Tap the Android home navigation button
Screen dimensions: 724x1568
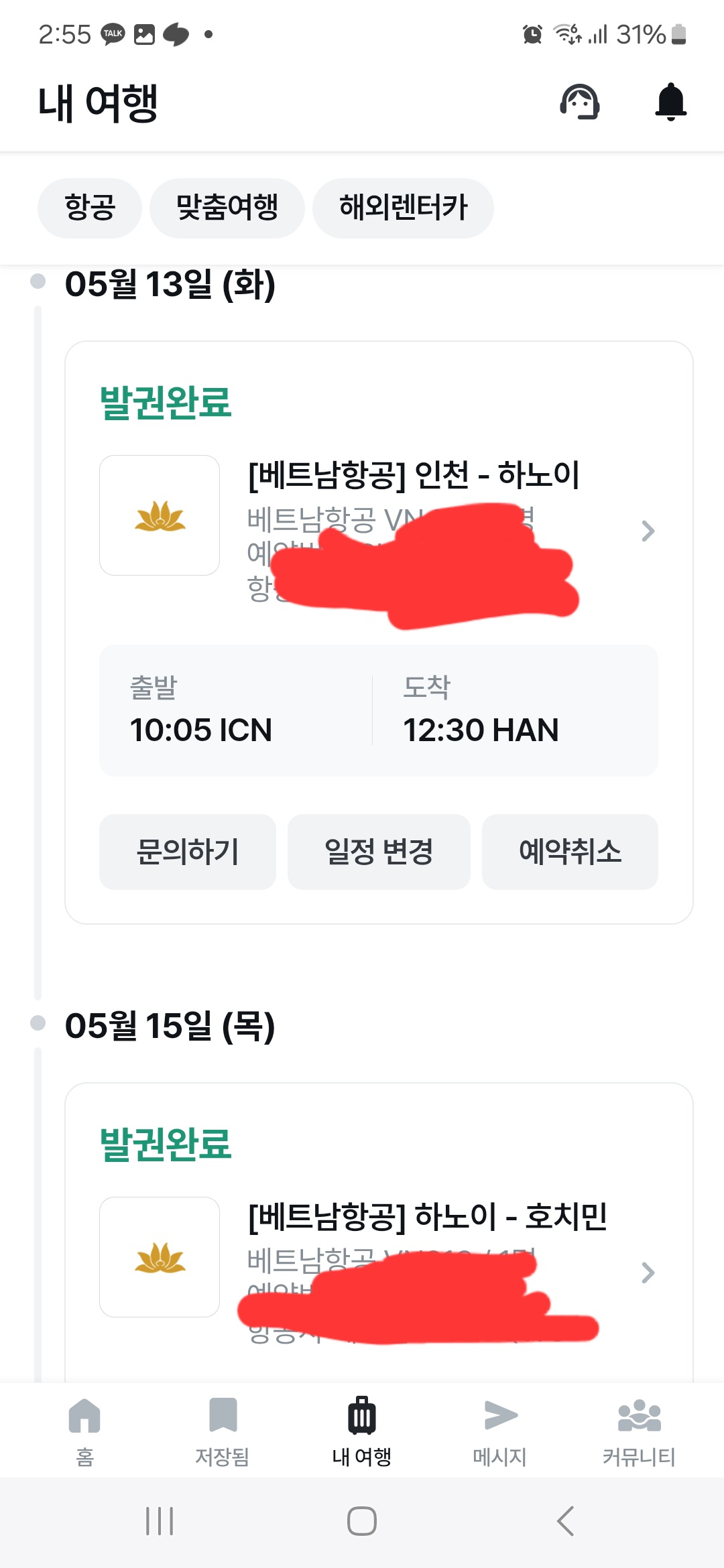pos(362,1520)
